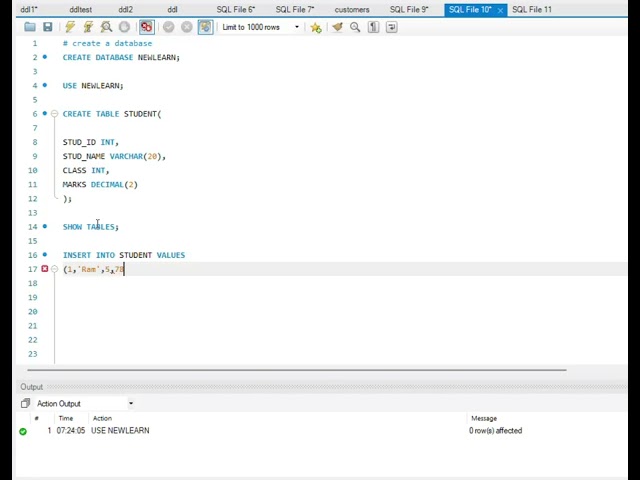This screenshot has width=640, height=480.
Task: Click the output copy icon beside Action Output
Action: [x=25, y=404]
